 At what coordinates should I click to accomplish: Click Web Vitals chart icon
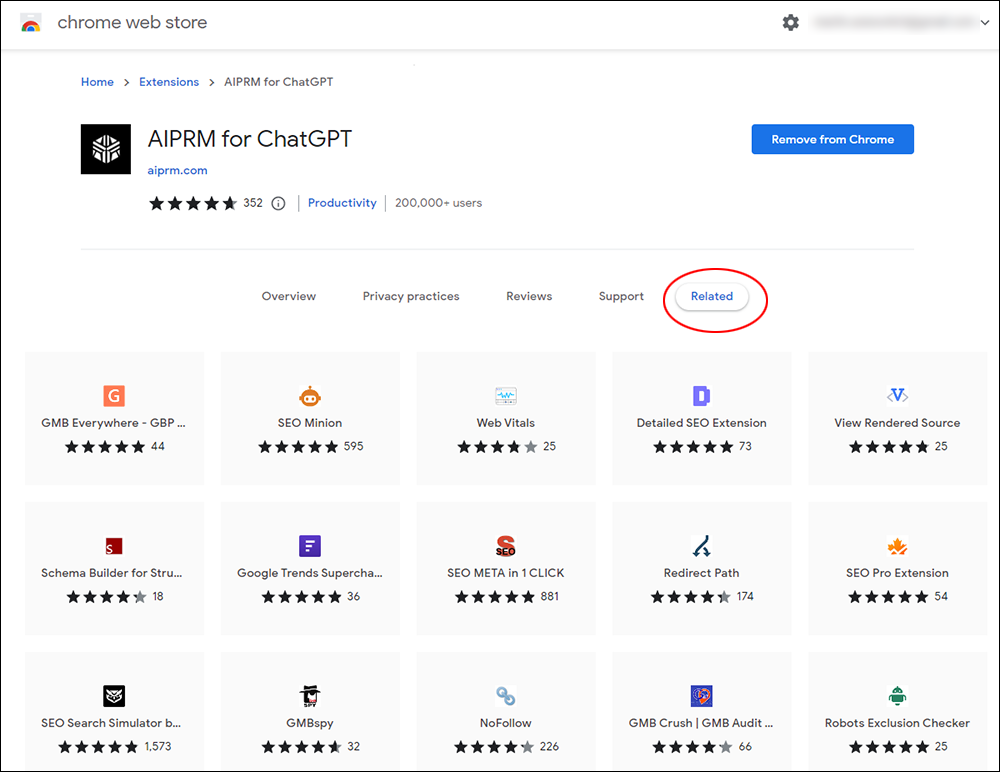click(506, 396)
